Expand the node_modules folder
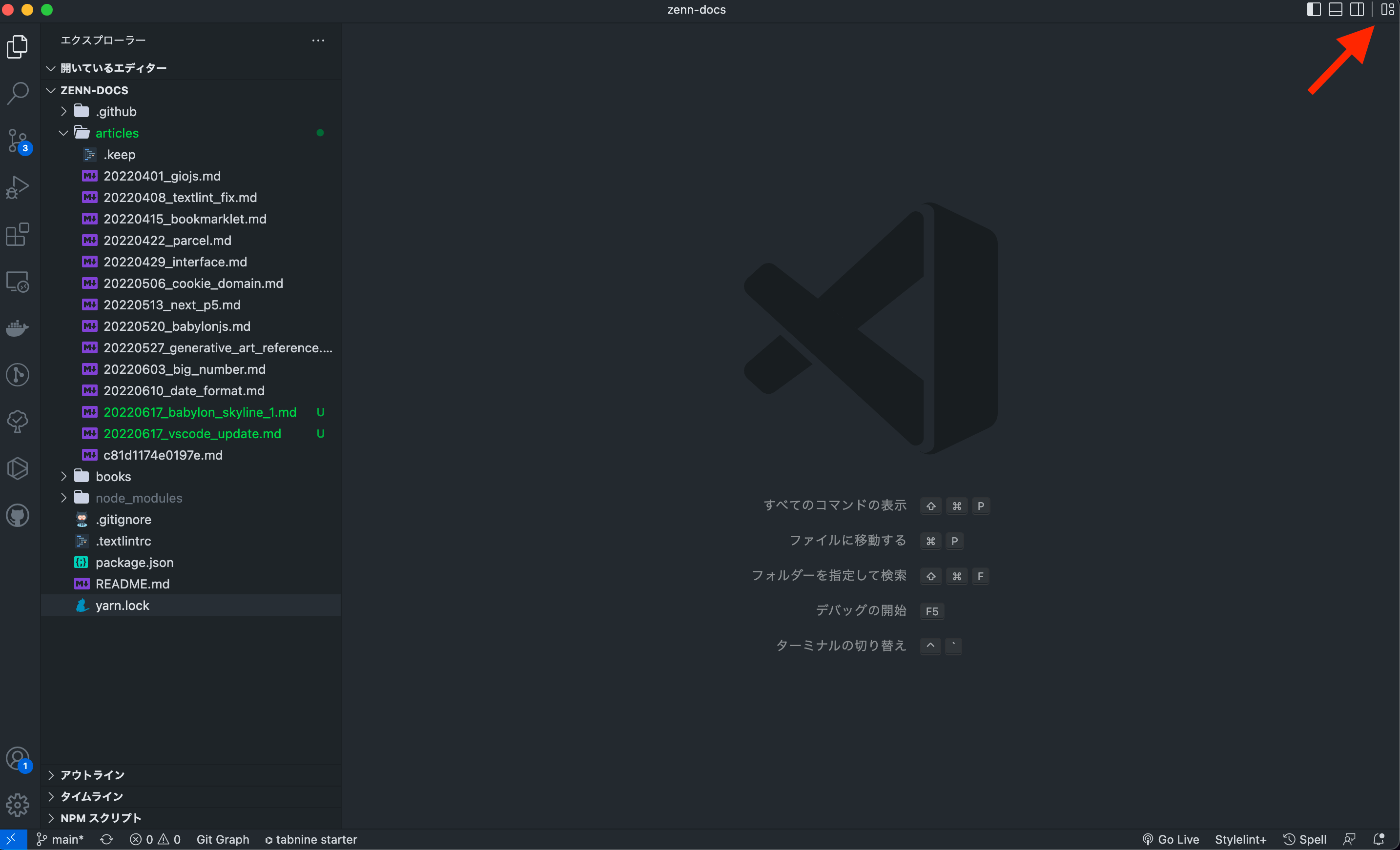This screenshot has height=850, width=1400. click(191, 498)
